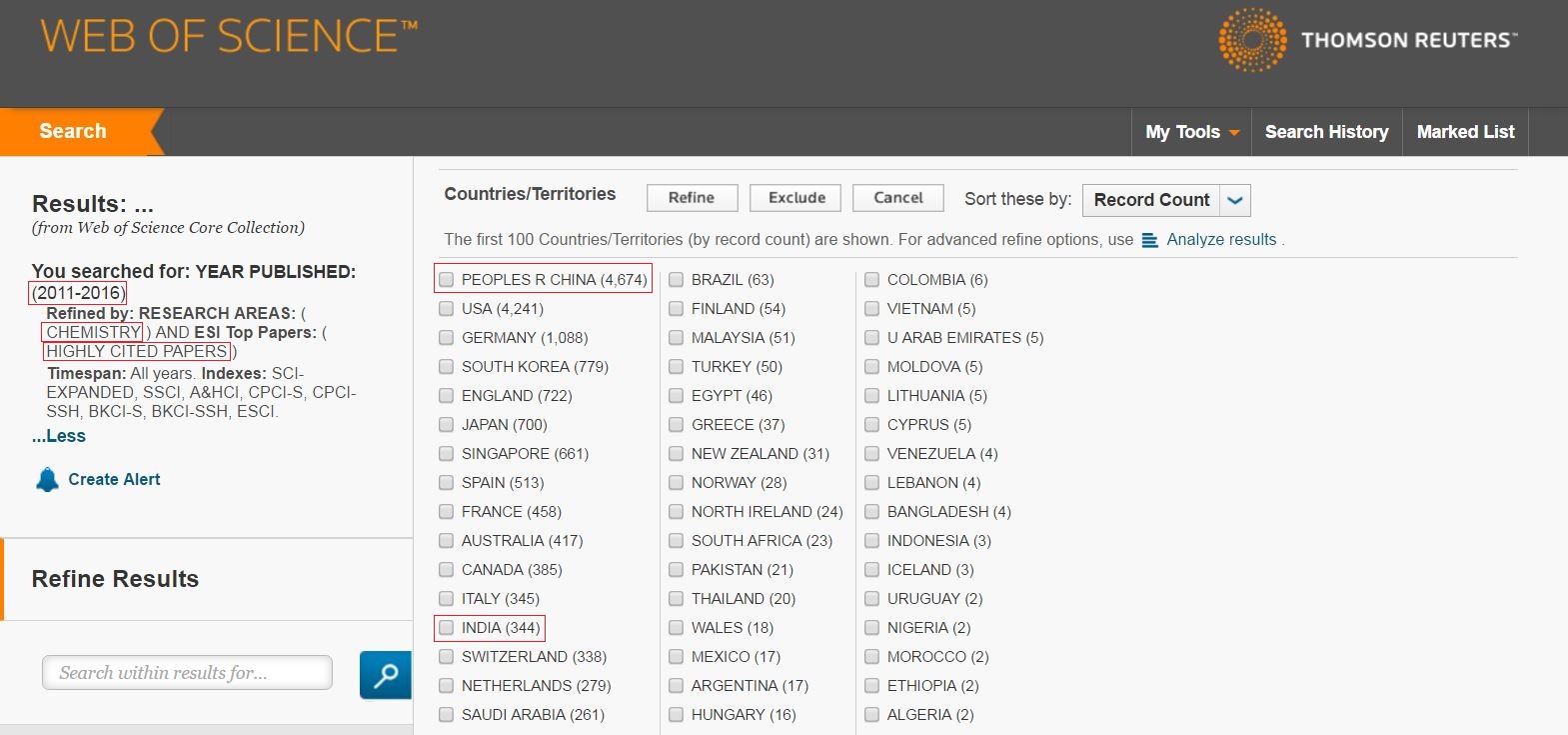Enable the SINGAPORE (661) checkbox
1568x735 pixels.
click(447, 454)
